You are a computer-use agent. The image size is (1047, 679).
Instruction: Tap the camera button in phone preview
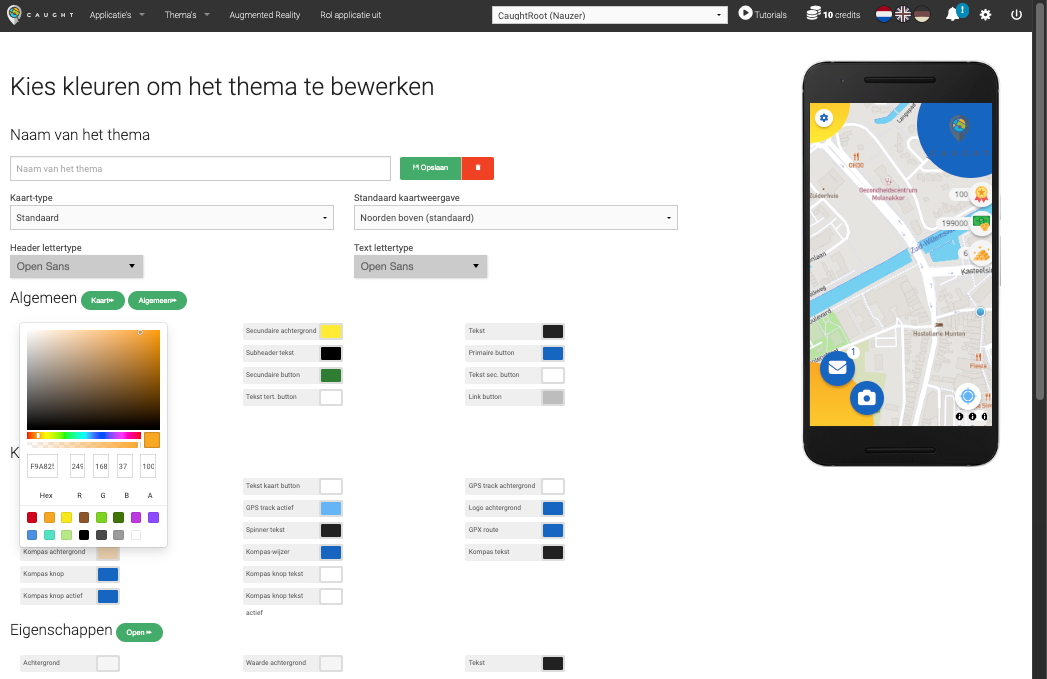click(867, 398)
